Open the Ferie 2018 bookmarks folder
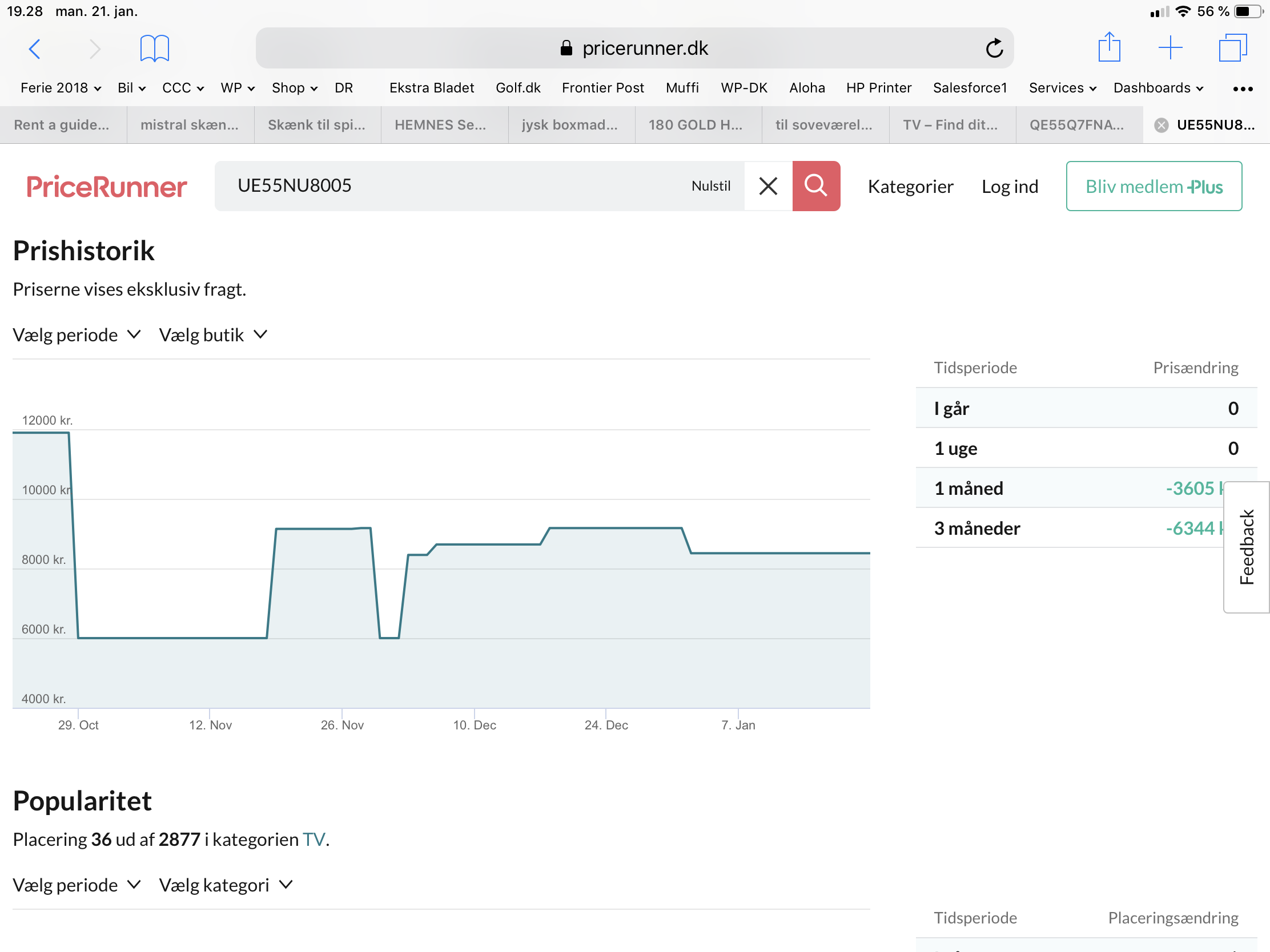 pos(61,88)
